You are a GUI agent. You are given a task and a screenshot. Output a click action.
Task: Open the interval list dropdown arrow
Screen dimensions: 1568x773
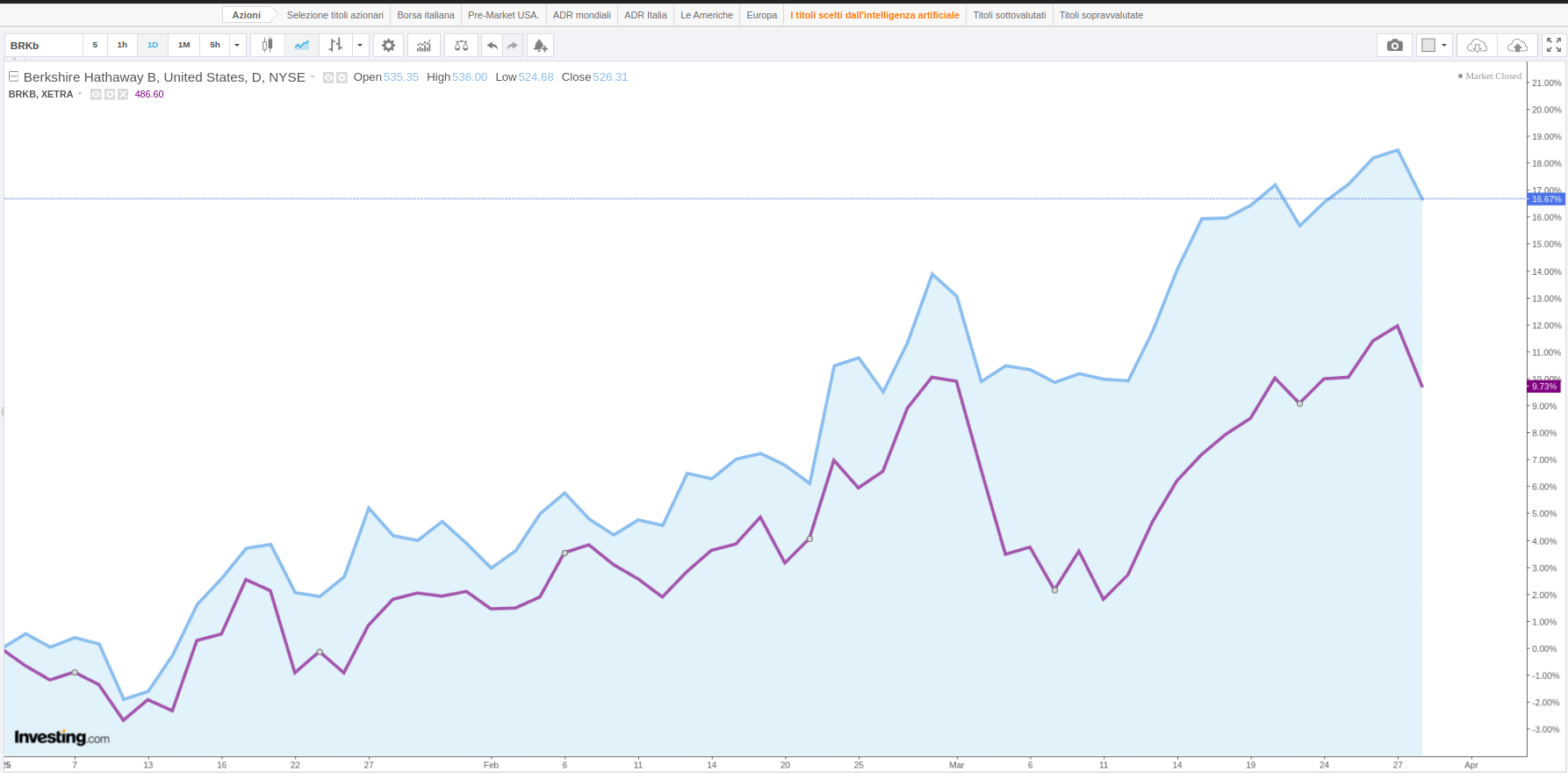click(x=237, y=45)
